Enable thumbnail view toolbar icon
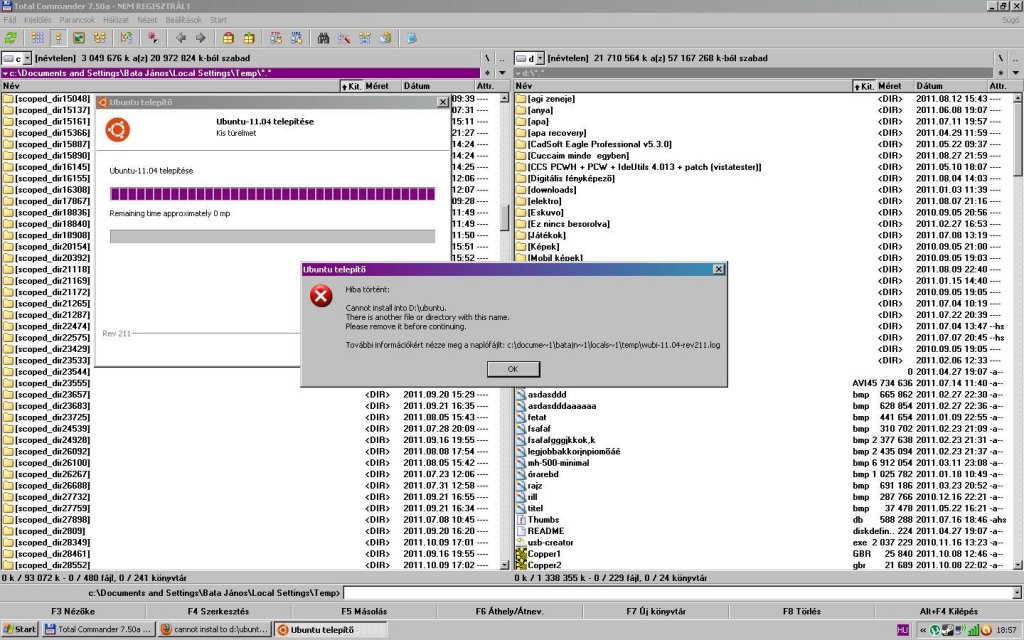The image size is (1024, 640). pyautogui.click(x=79, y=38)
